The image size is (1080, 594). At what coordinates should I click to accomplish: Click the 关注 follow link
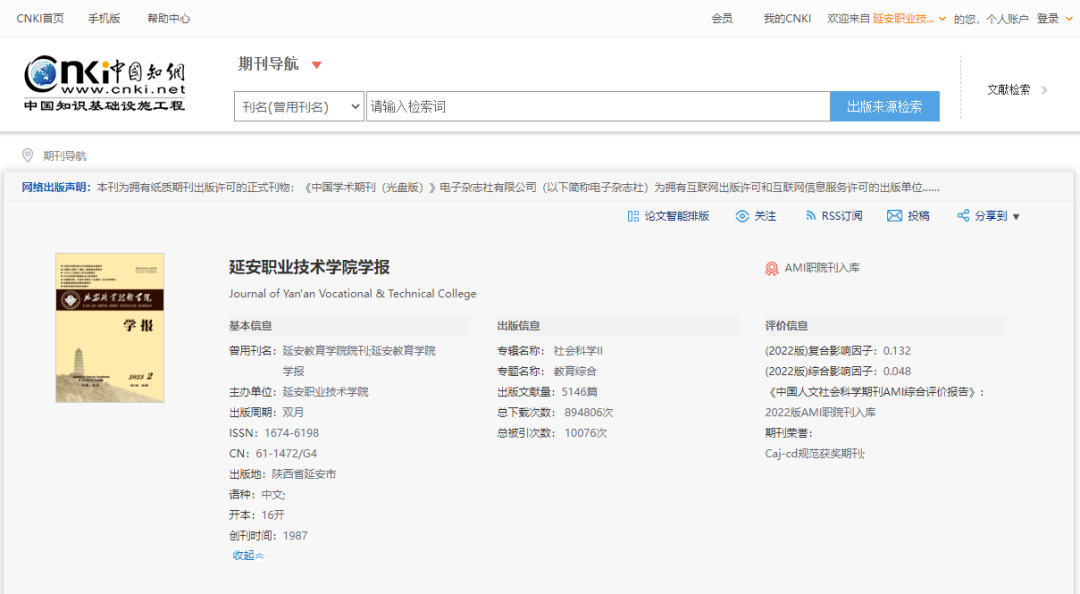coord(765,216)
